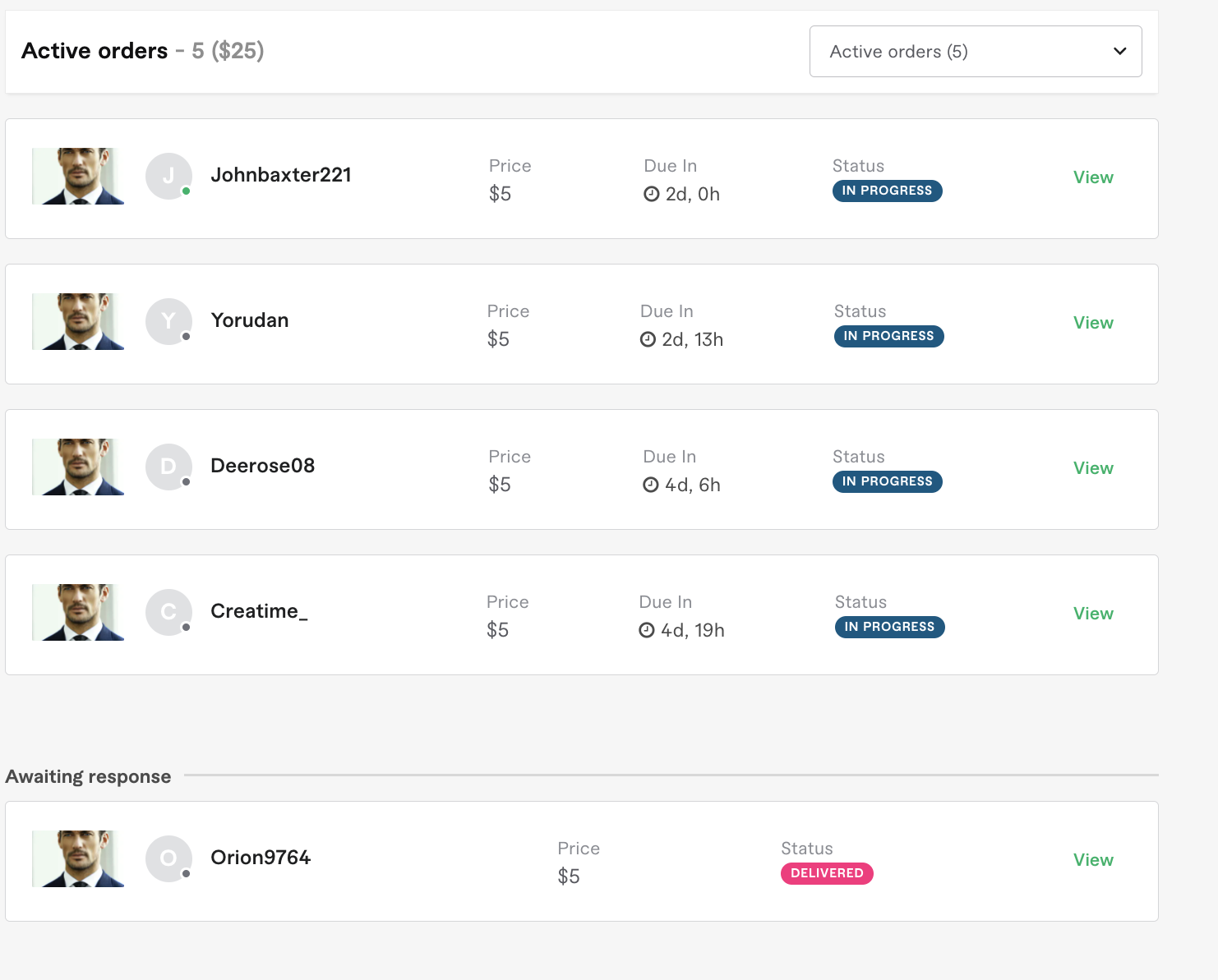Click Creatime_'s C avatar icon

coord(168,612)
